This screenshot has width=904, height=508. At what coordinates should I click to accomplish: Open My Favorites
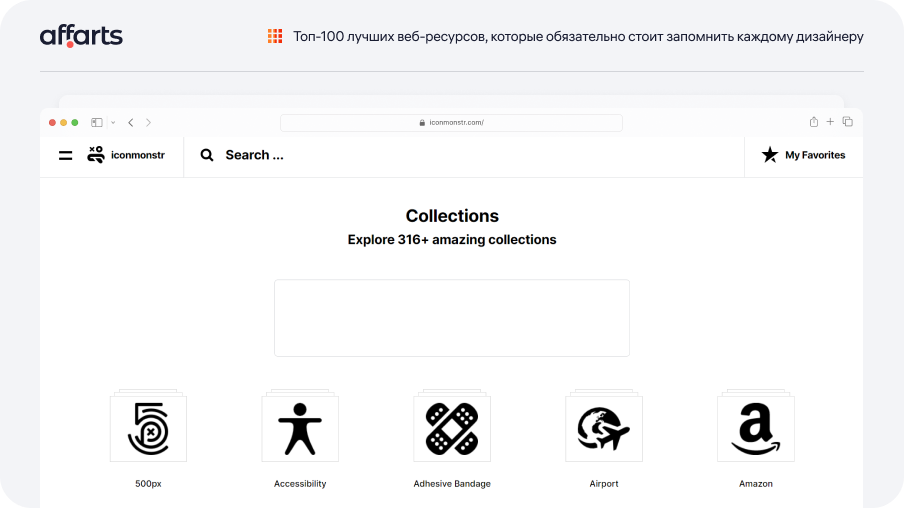[x=803, y=155]
